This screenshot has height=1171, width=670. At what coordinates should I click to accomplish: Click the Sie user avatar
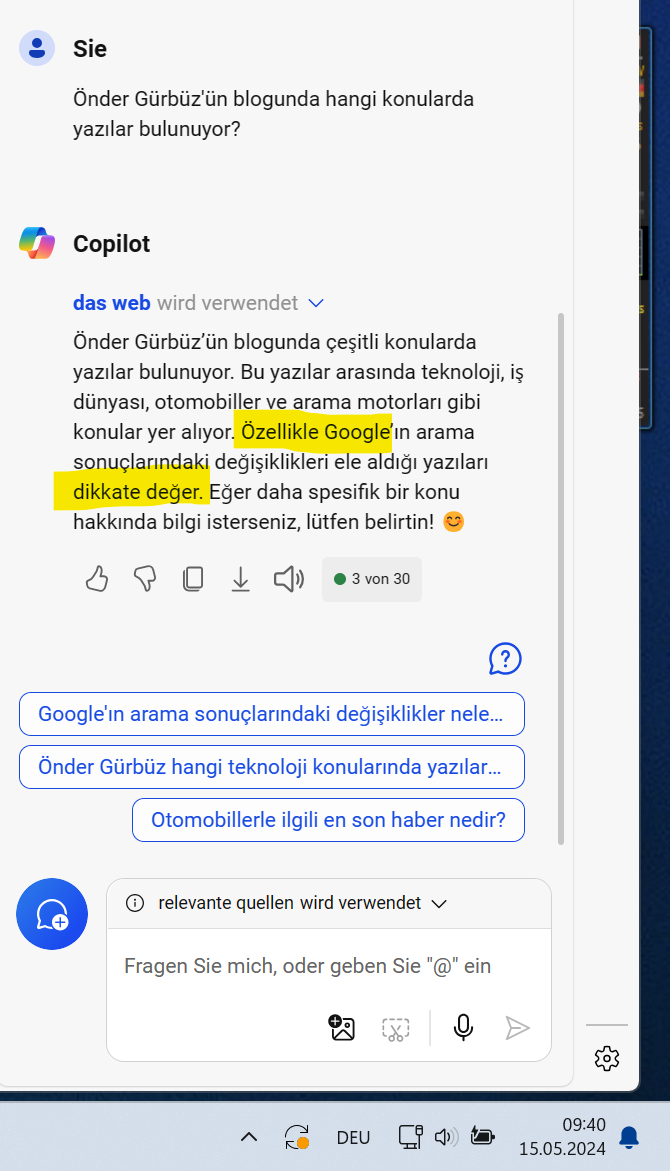click(x=37, y=49)
